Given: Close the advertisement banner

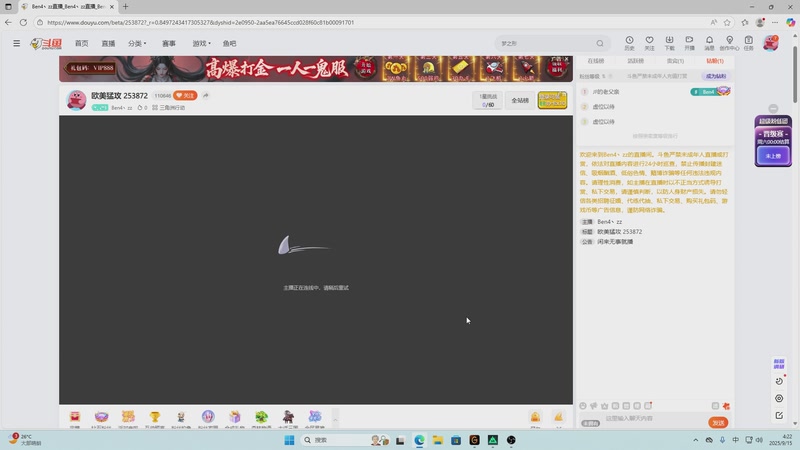Looking at the screenshot, I should pos(566,59).
